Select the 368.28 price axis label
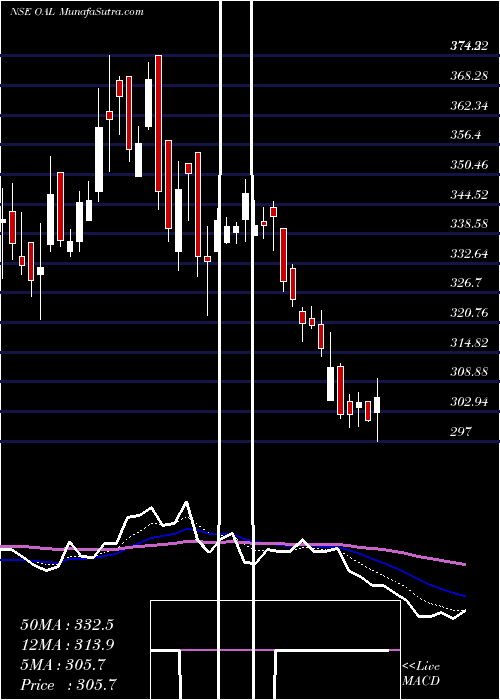This screenshot has height=700, width=500. (468, 76)
